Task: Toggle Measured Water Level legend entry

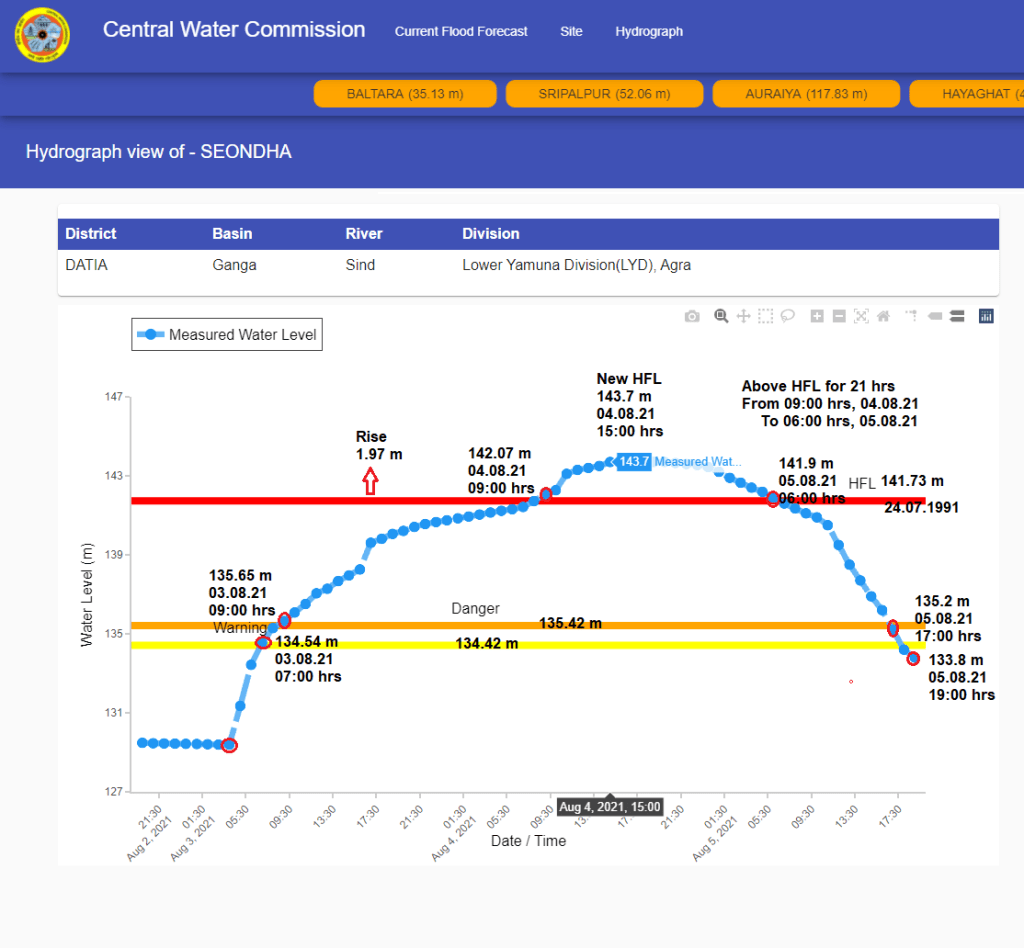Action: 228,335
